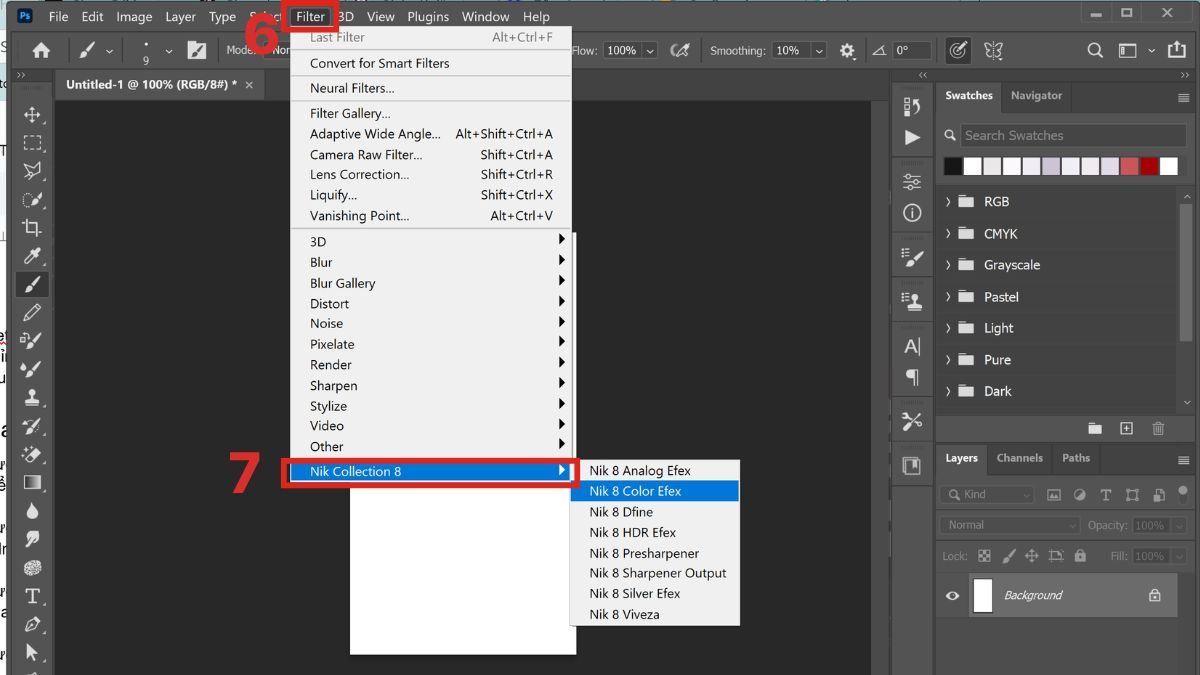Toggle pressure for size target icon

click(958, 50)
